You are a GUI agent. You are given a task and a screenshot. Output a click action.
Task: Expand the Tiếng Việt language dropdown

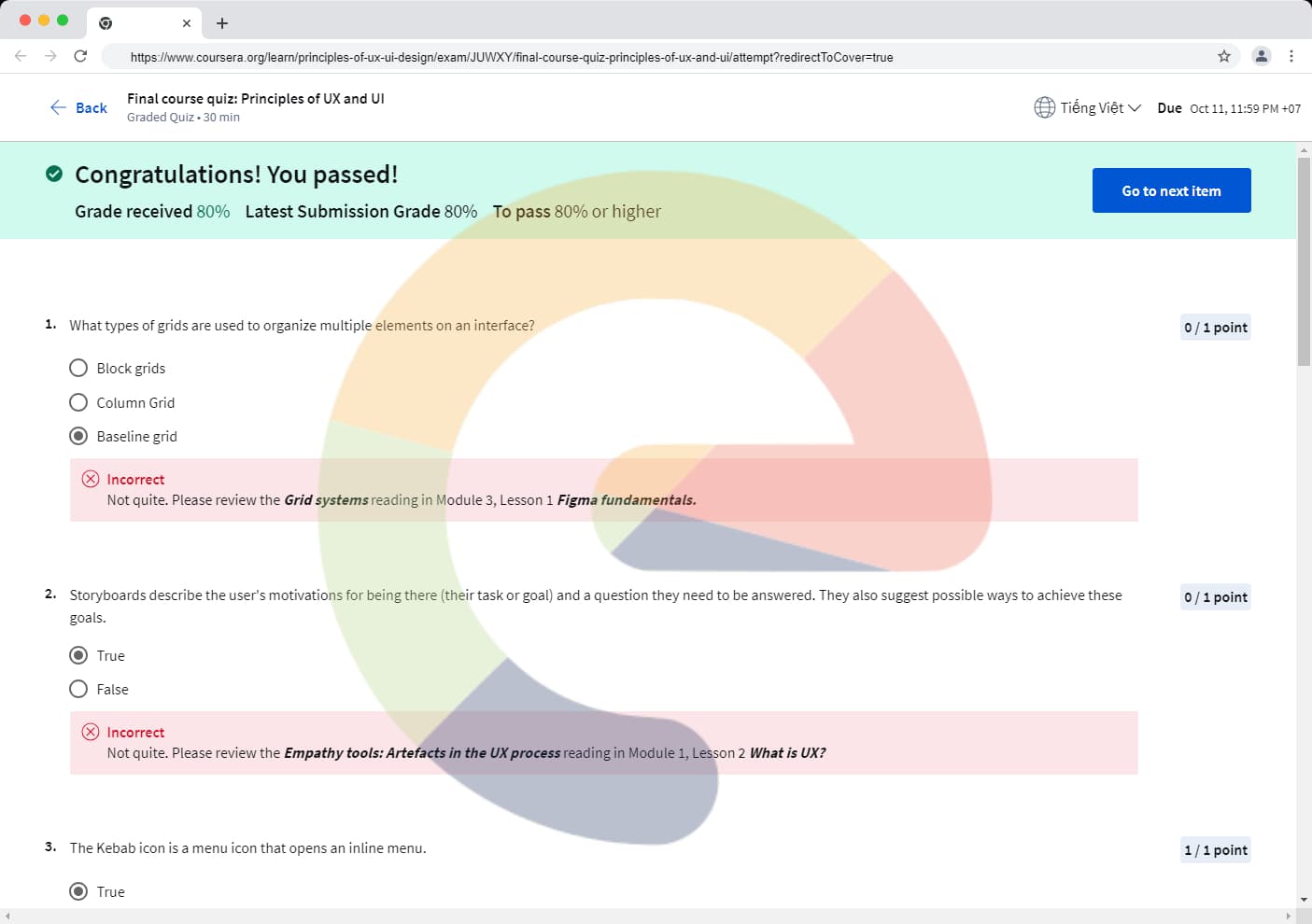(x=1100, y=107)
